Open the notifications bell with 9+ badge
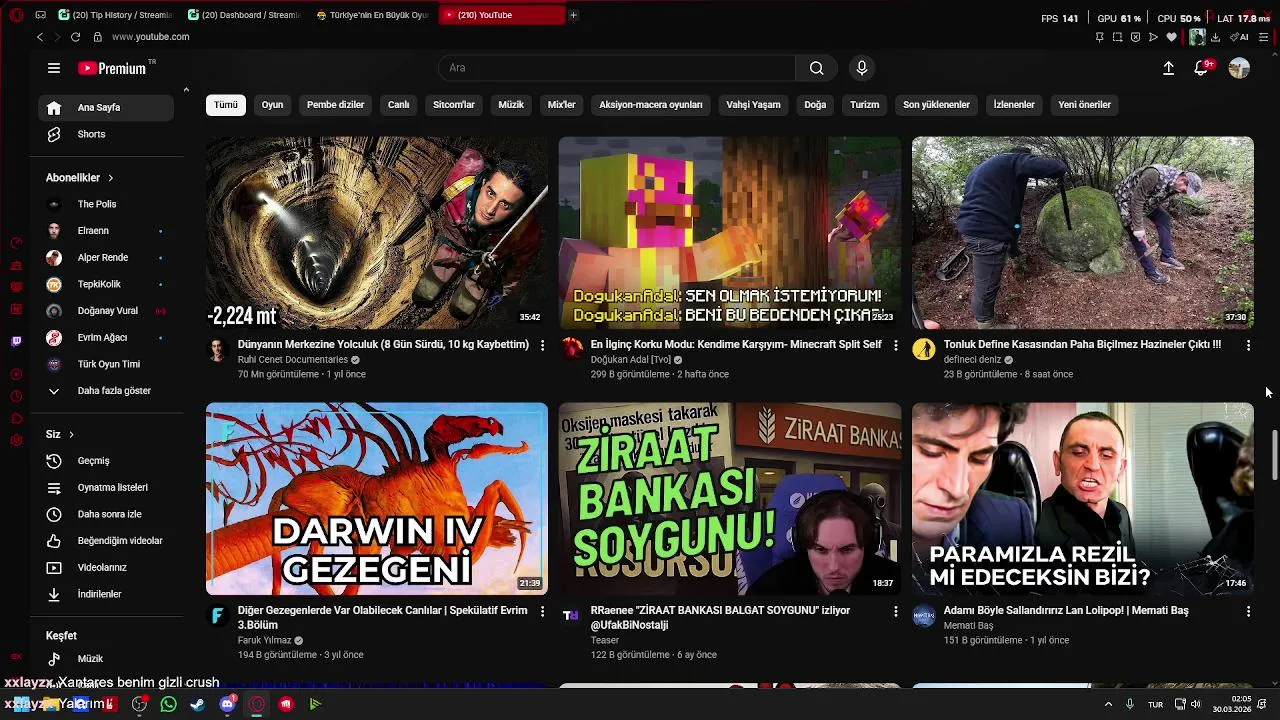Viewport: 1280px width, 720px height. pyautogui.click(x=1202, y=68)
